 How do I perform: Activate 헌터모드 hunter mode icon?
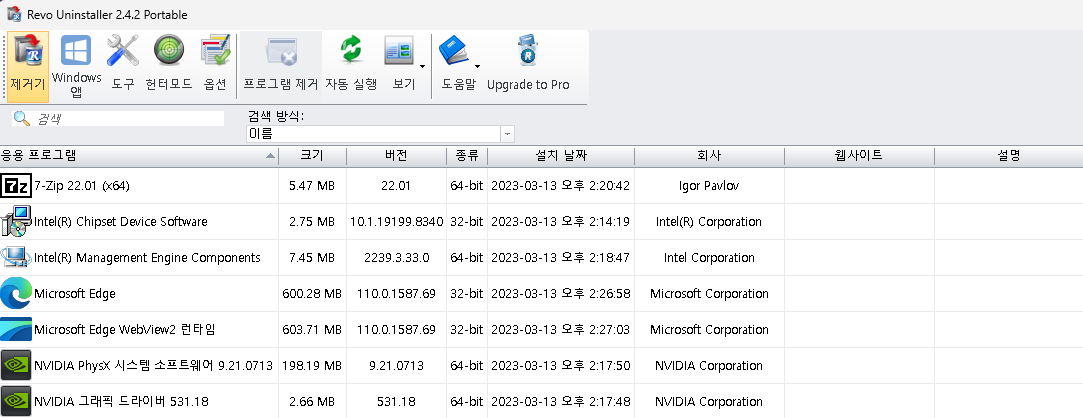click(169, 51)
